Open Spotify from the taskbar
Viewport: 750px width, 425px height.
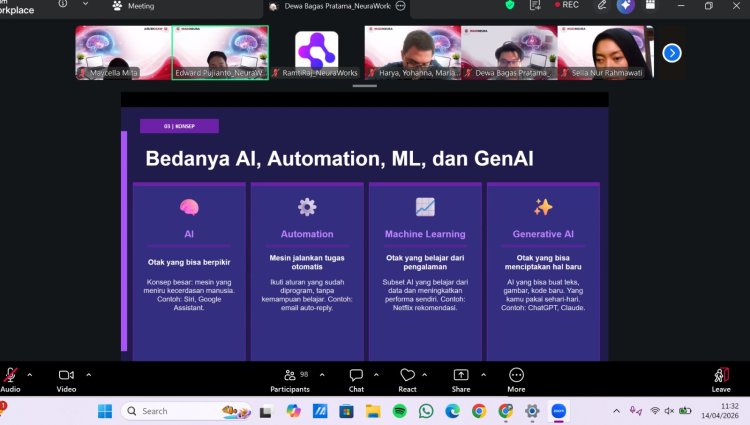[x=399, y=411]
